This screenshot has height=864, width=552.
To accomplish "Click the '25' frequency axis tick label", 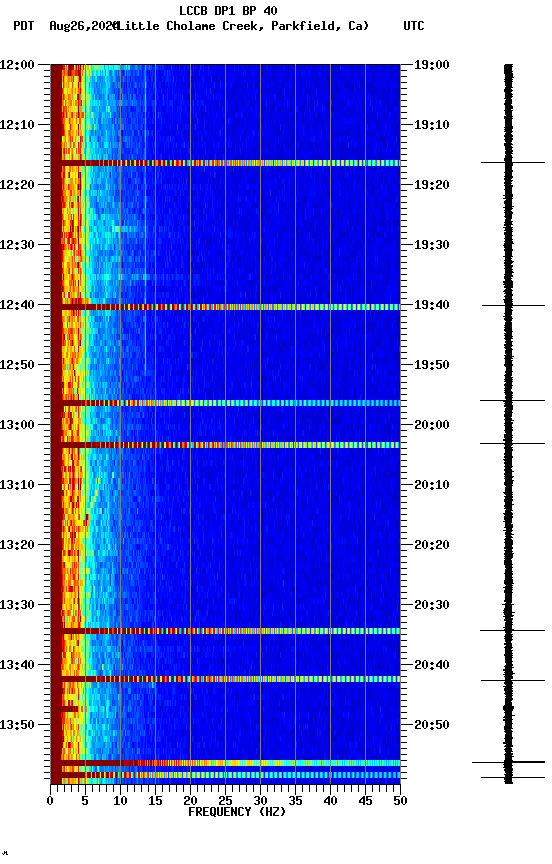I will pyautogui.click(x=225, y=801).
